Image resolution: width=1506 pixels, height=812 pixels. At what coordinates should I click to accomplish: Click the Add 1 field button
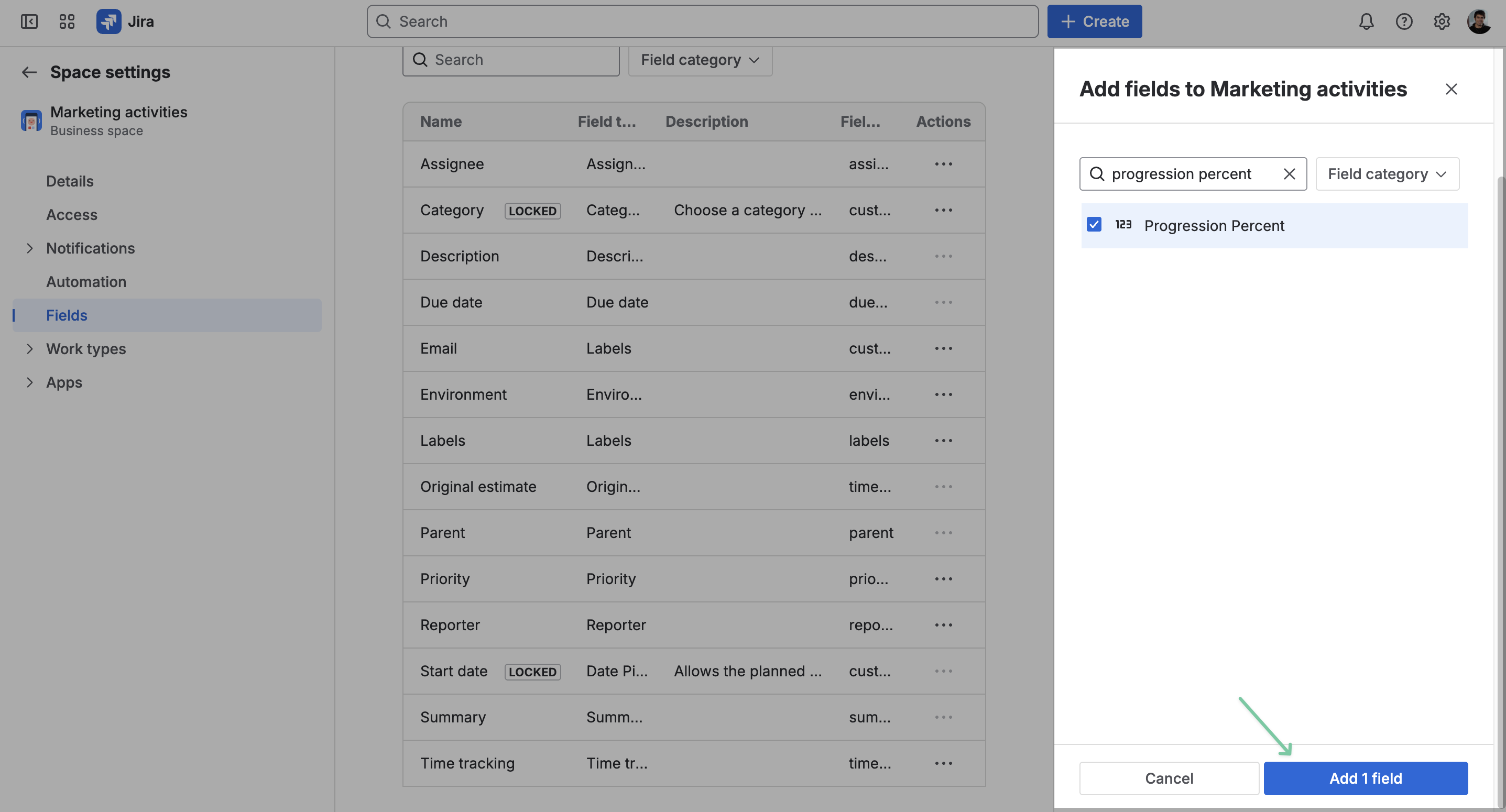coord(1365,778)
